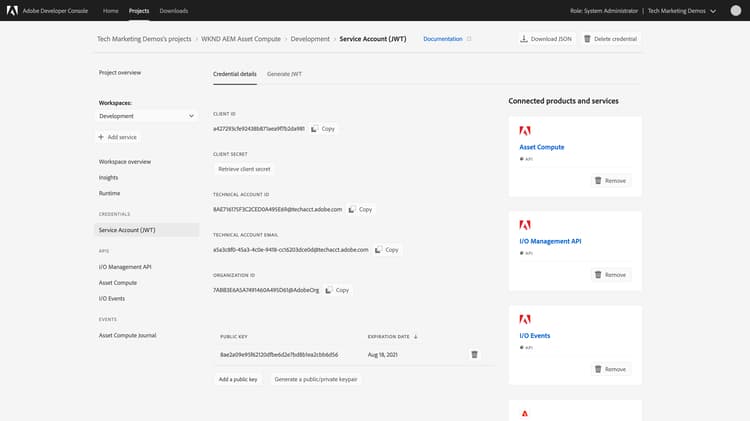Switch to the Credential details tab
This screenshot has width=750, height=421.
[235, 74]
